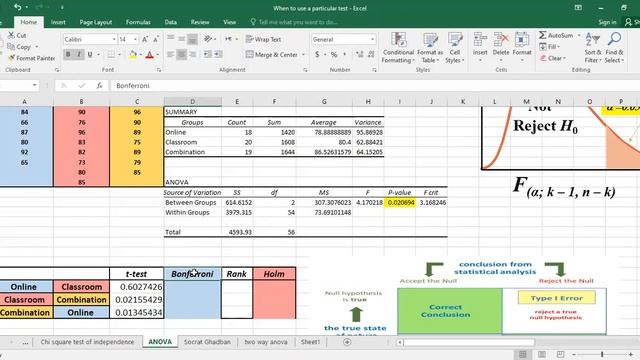This screenshot has width=640, height=360.
Task: Activate Format Painter brush
Action: click(31, 58)
